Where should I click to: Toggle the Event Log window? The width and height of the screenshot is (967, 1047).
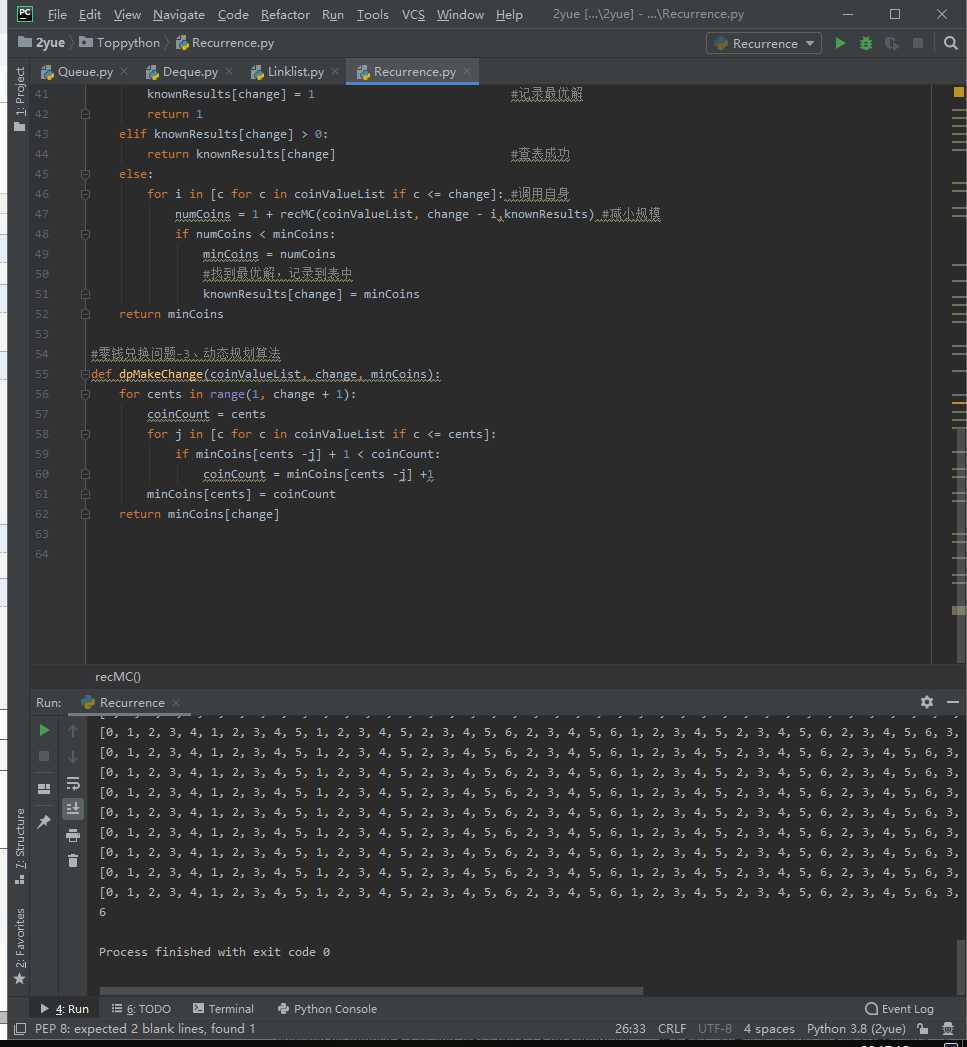tap(899, 1008)
